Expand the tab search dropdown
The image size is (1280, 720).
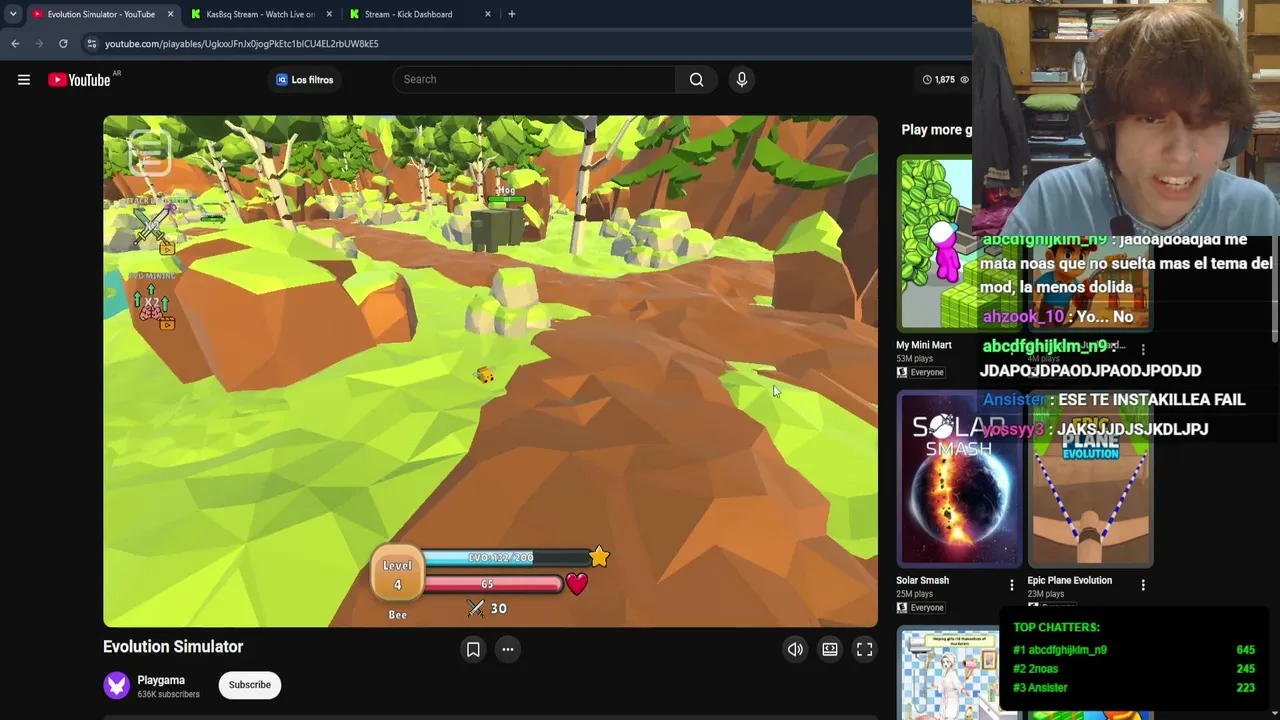coord(13,14)
